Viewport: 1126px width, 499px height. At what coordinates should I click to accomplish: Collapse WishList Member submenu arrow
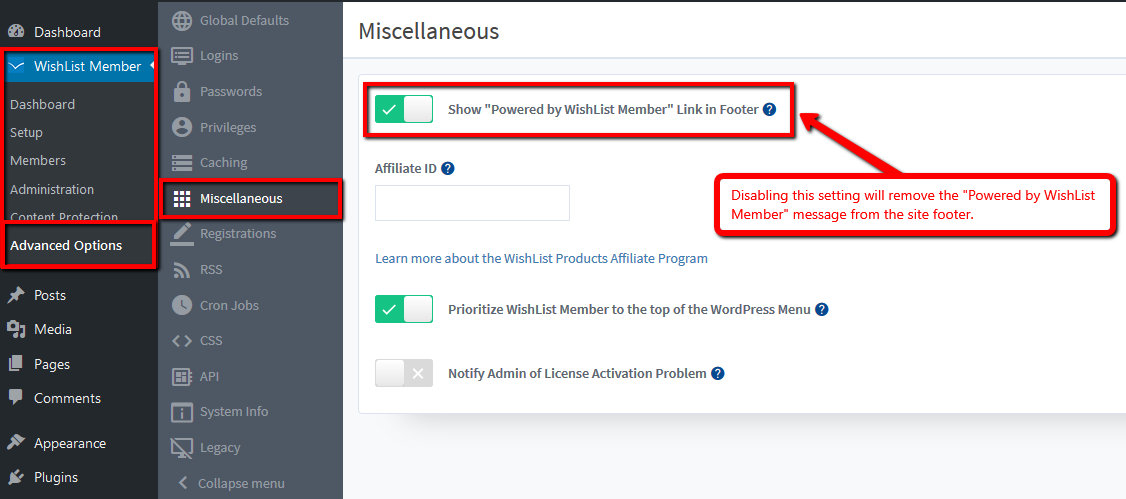[x=152, y=66]
